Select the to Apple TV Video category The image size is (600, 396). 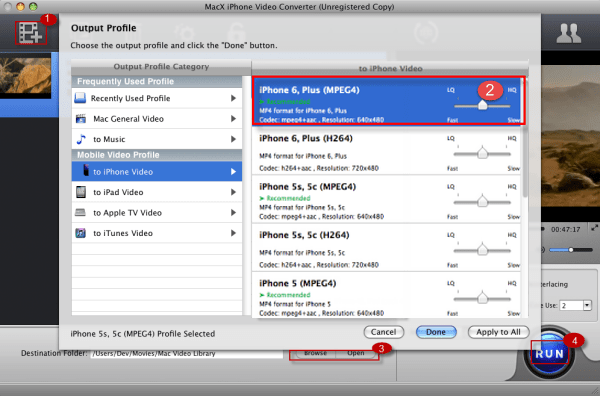click(x=157, y=212)
